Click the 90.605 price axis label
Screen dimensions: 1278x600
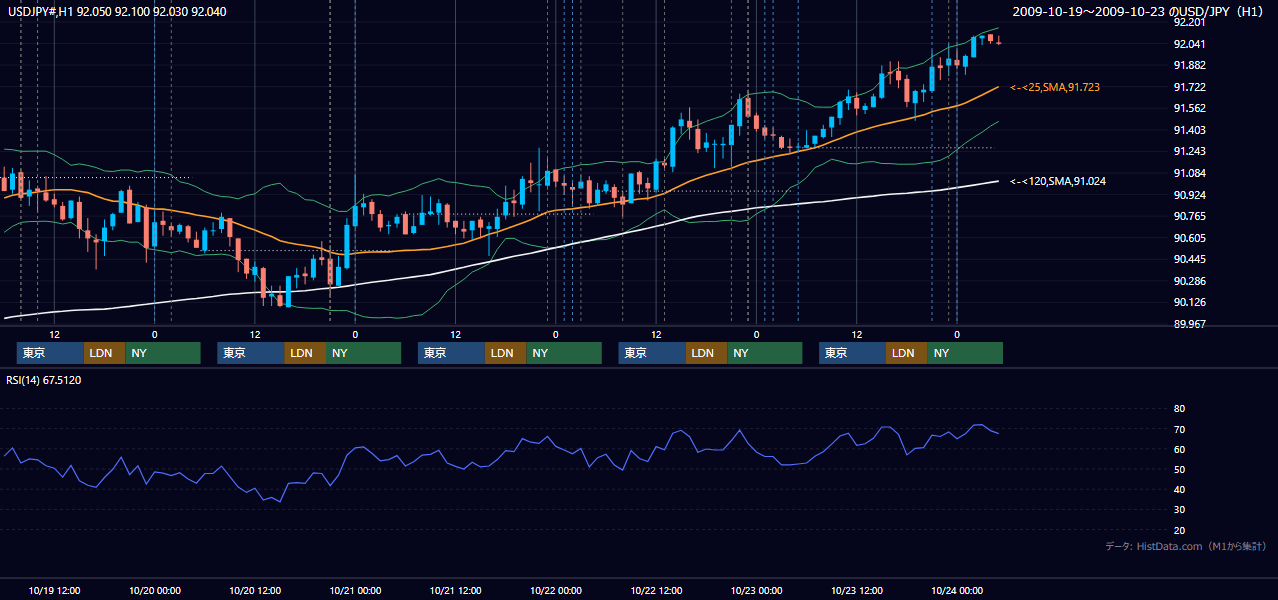point(1188,237)
